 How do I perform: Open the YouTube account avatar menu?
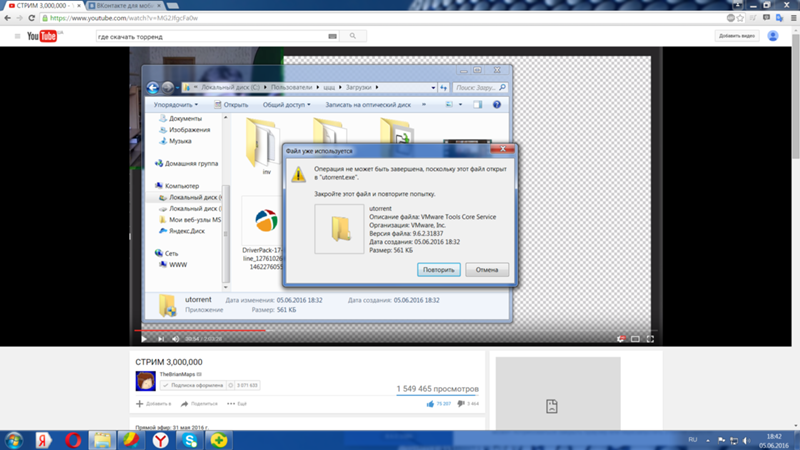[x=773, y=36]
